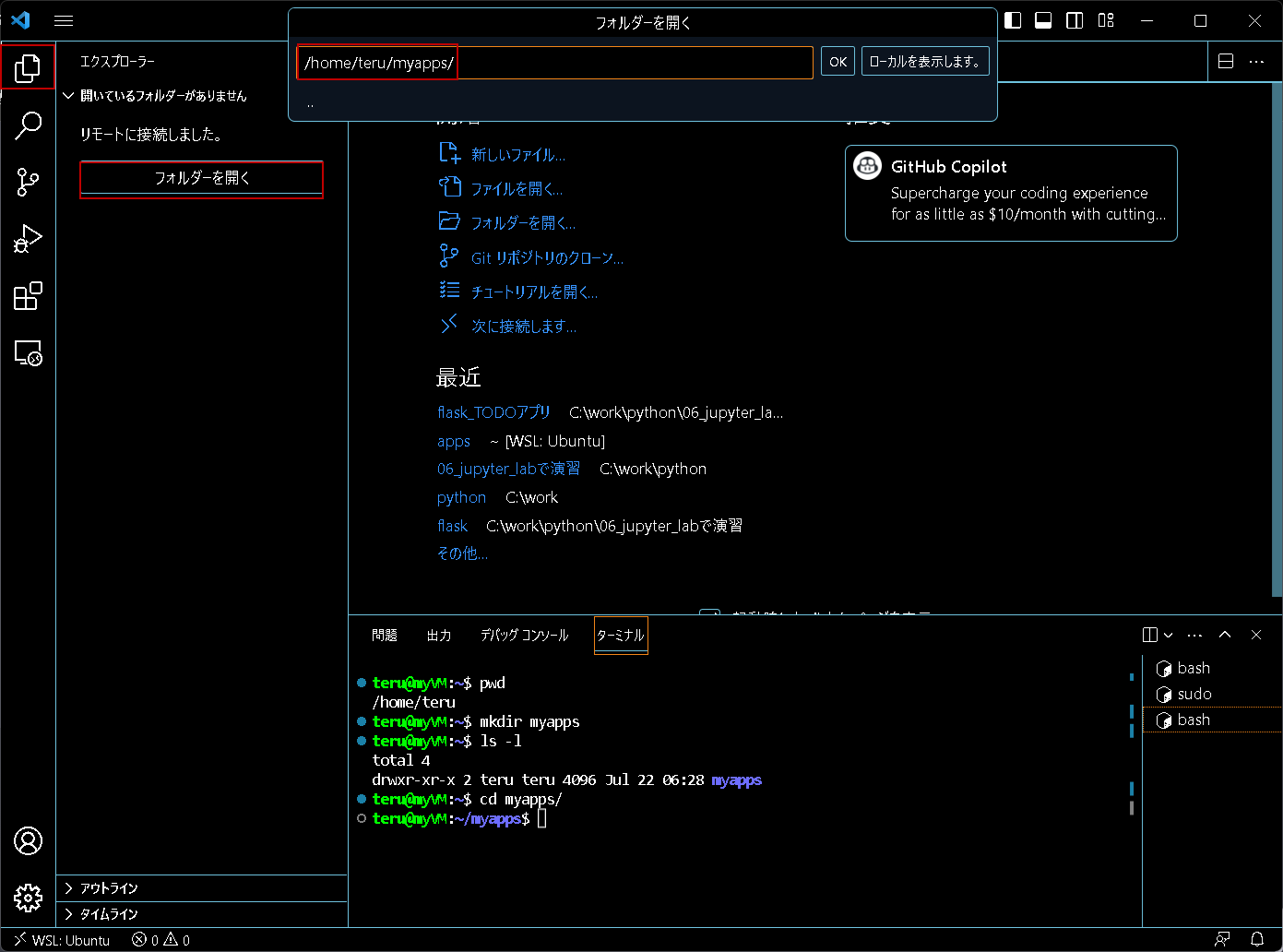Image resolution: width=1283 pixels, height=952 pixels.
Task: Click the clone repository branch icon
Action: point(449,256)
